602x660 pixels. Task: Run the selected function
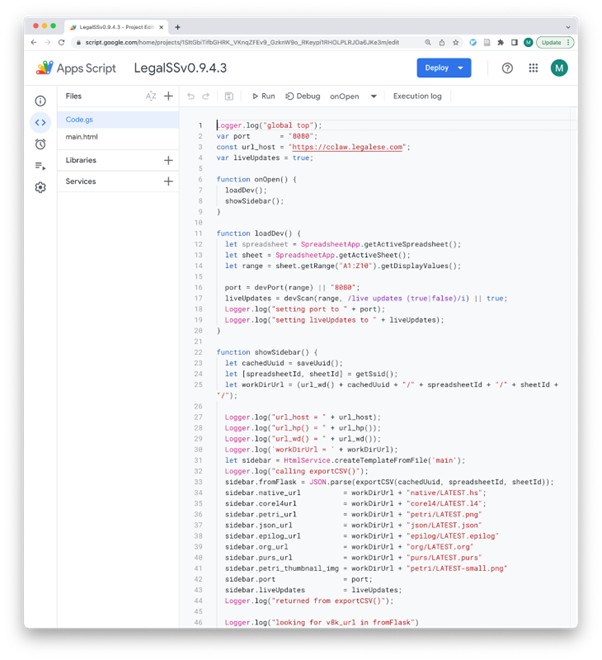(264, 96)
